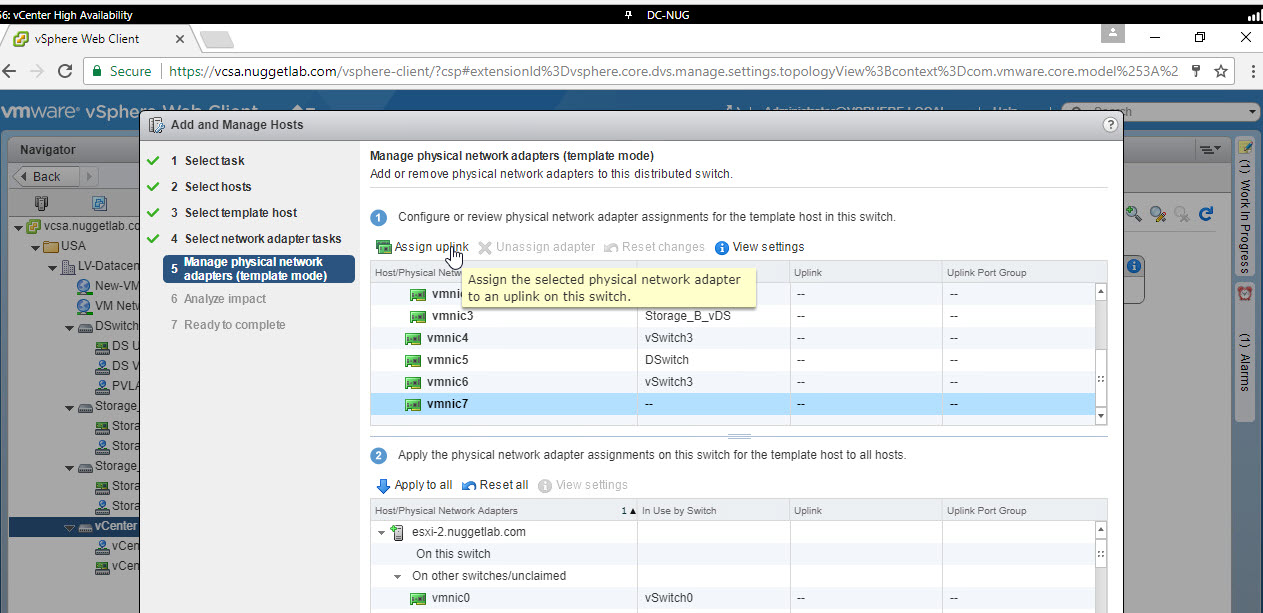
Task: Open the wizard help question mark icon
Action: [x=1109, y=125]
